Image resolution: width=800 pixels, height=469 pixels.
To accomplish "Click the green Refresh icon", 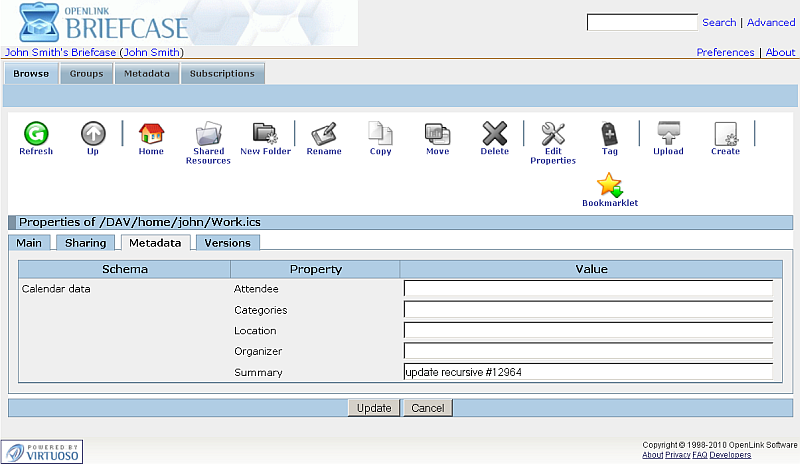I will point(36,133).
